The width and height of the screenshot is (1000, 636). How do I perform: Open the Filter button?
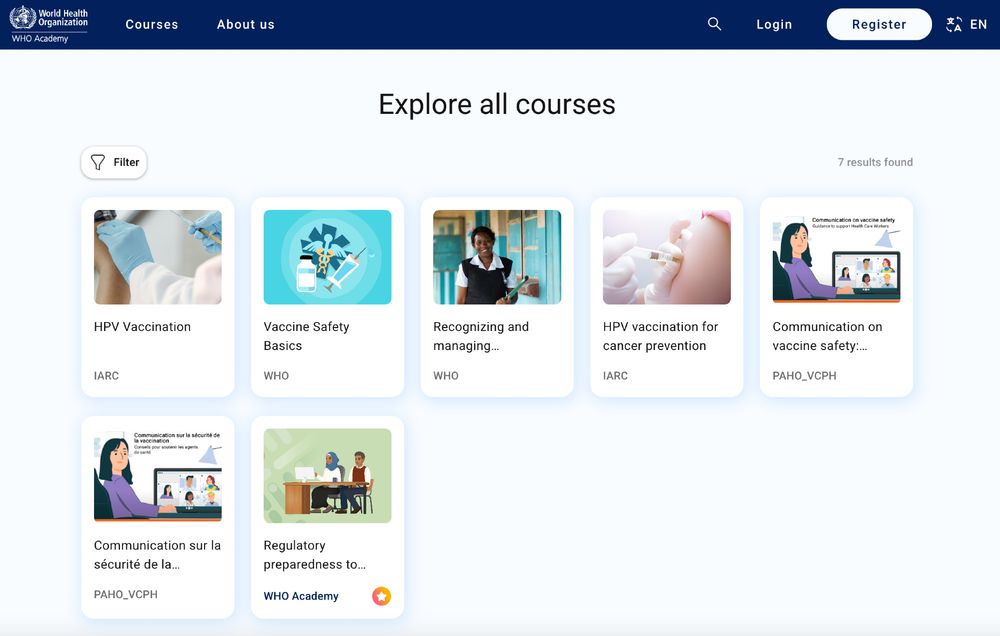click(x=114, y=162)
